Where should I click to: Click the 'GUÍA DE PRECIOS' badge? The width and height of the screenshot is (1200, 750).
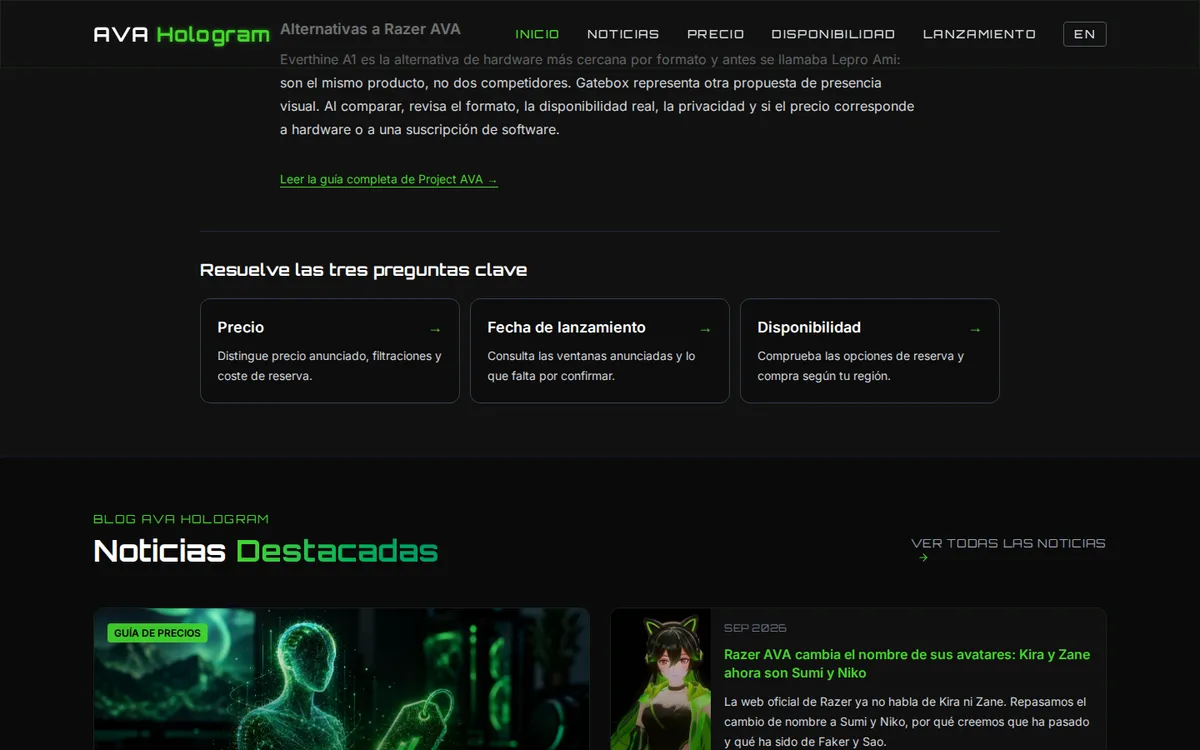click(157, 633)
